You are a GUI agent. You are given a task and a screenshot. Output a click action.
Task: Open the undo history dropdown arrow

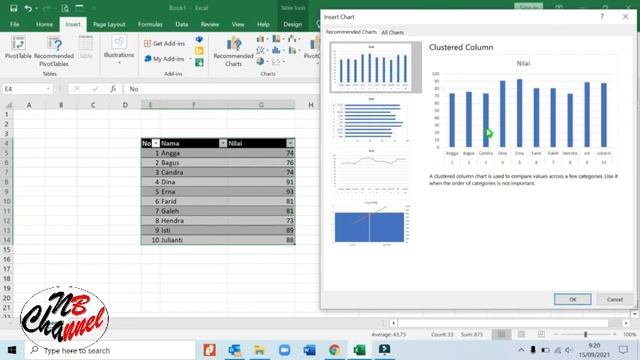click(36, 9)
